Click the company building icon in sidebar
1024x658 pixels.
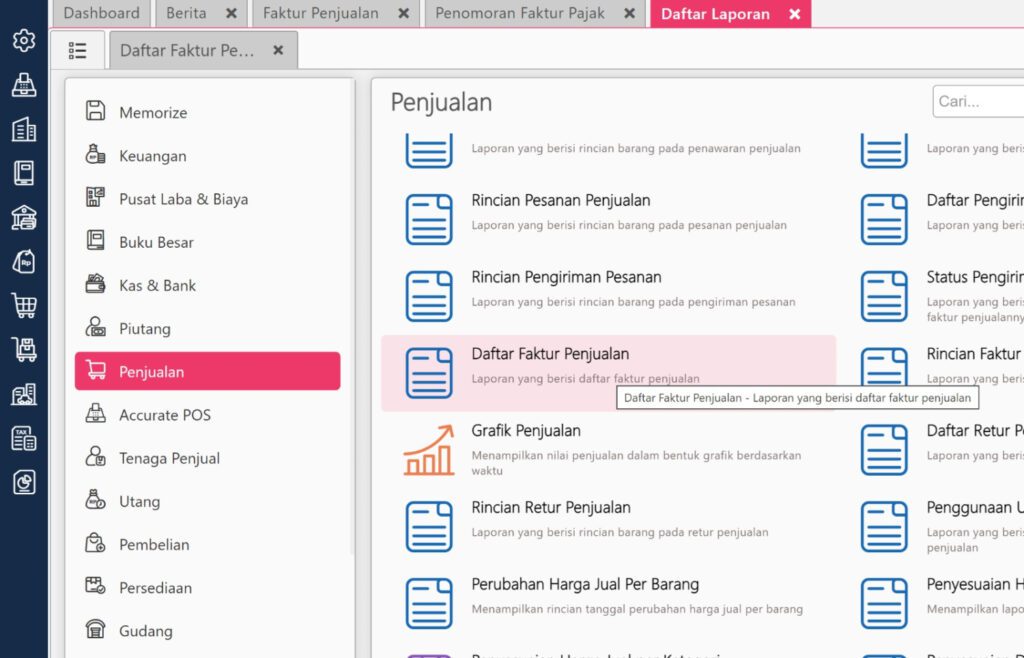[x=24, y=128]
